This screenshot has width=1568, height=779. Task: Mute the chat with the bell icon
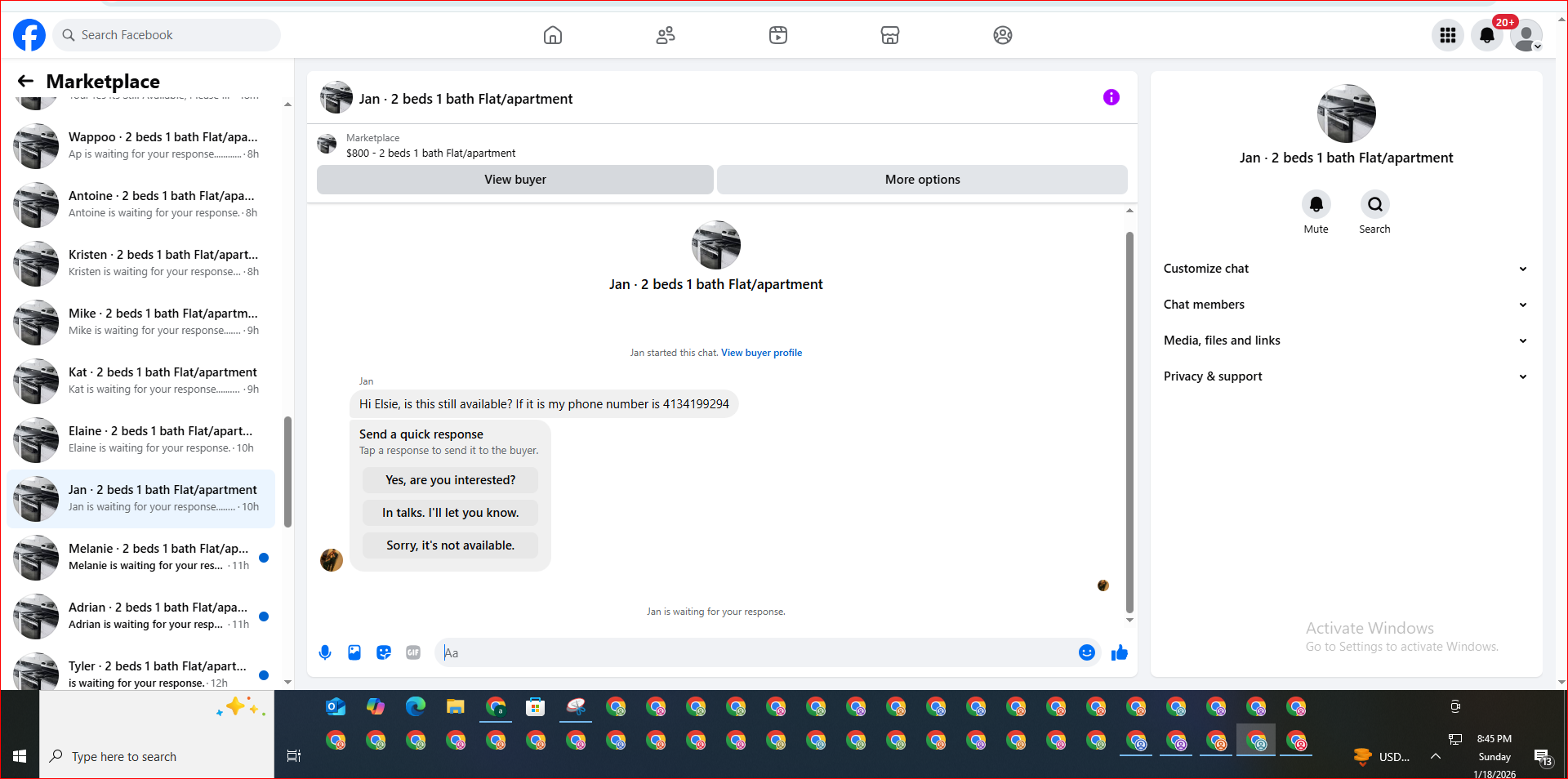pyautogui.click(x=1316, y=204)
